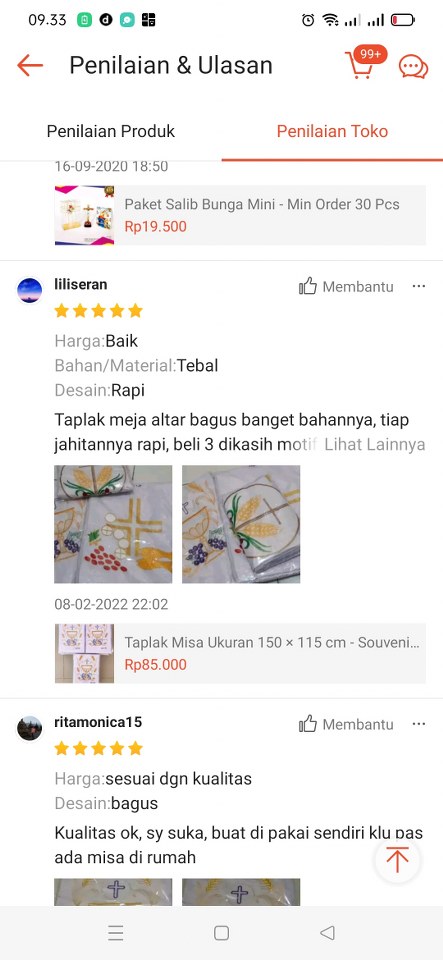View liliseran's second review photo with wheat
Viewport: 443px width, 960px height.
(241, 524)
